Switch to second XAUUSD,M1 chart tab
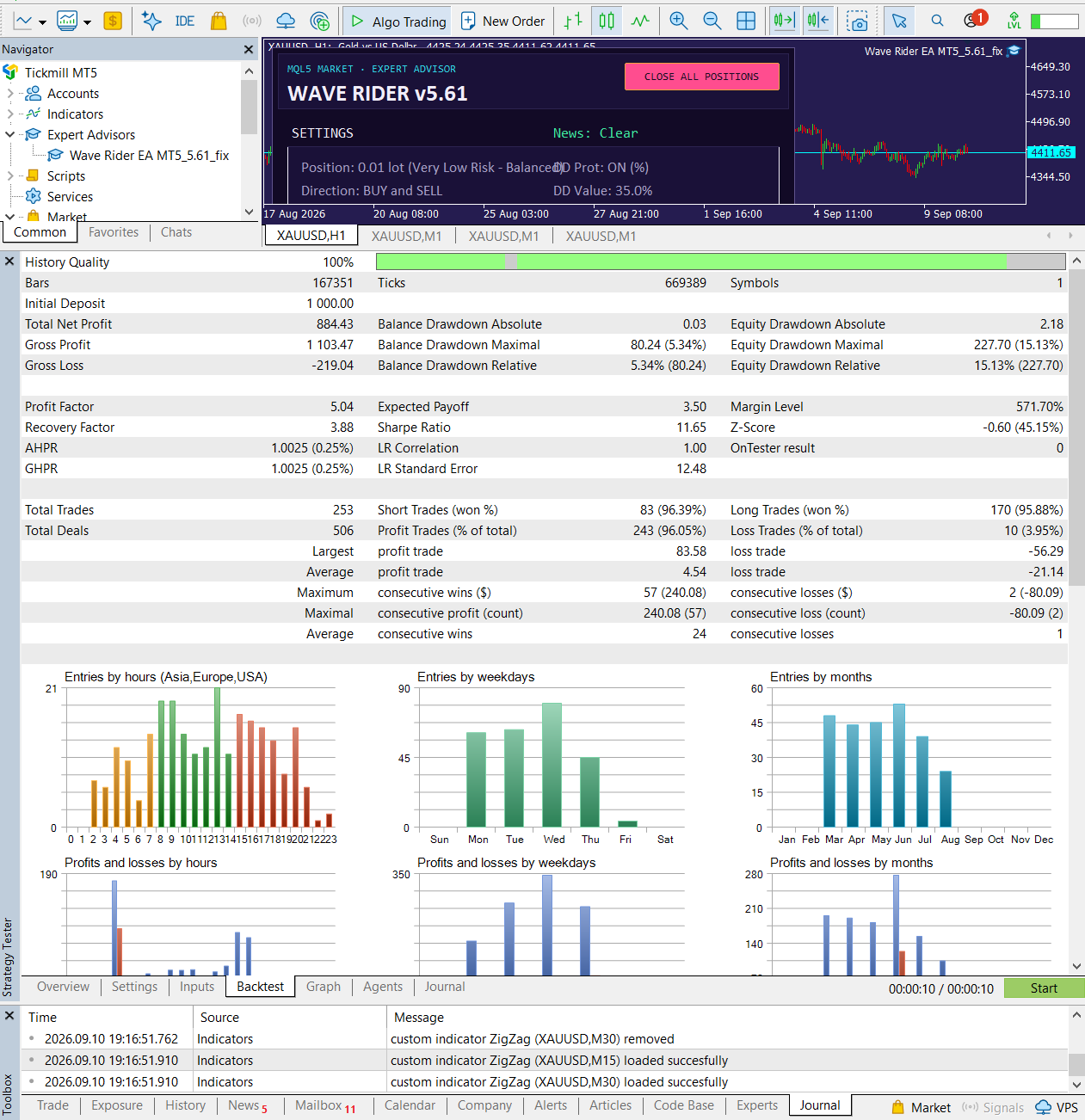The image size is (1085, 1120). [504, 236]
